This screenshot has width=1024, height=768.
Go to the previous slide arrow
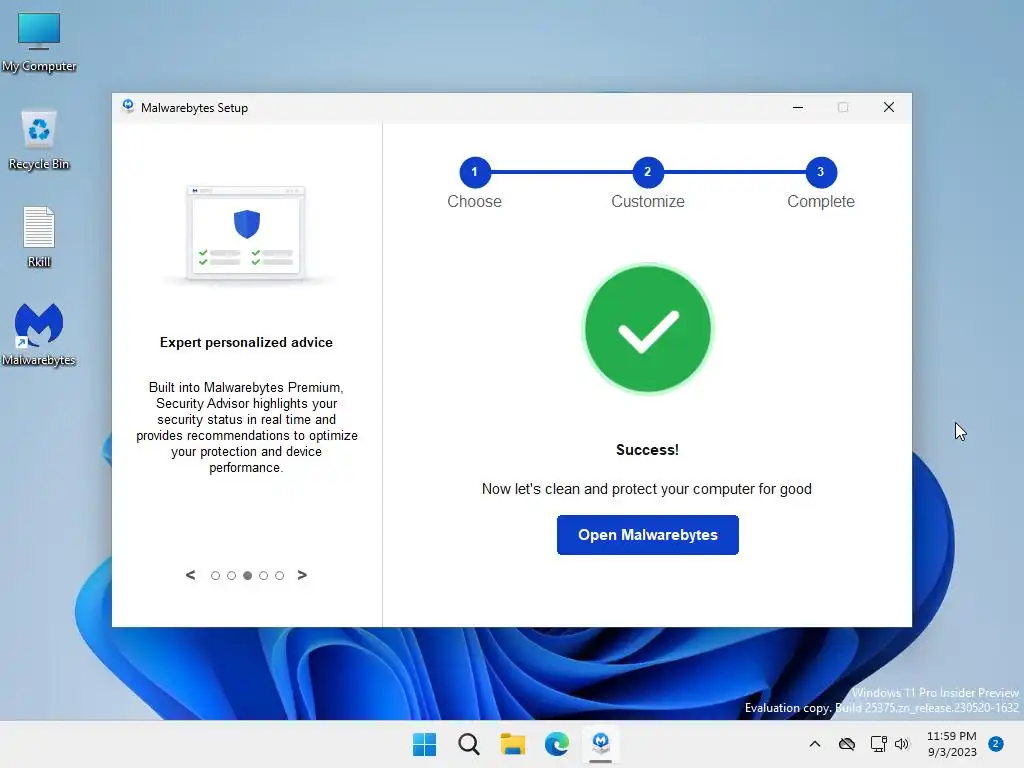coord(190,575)
